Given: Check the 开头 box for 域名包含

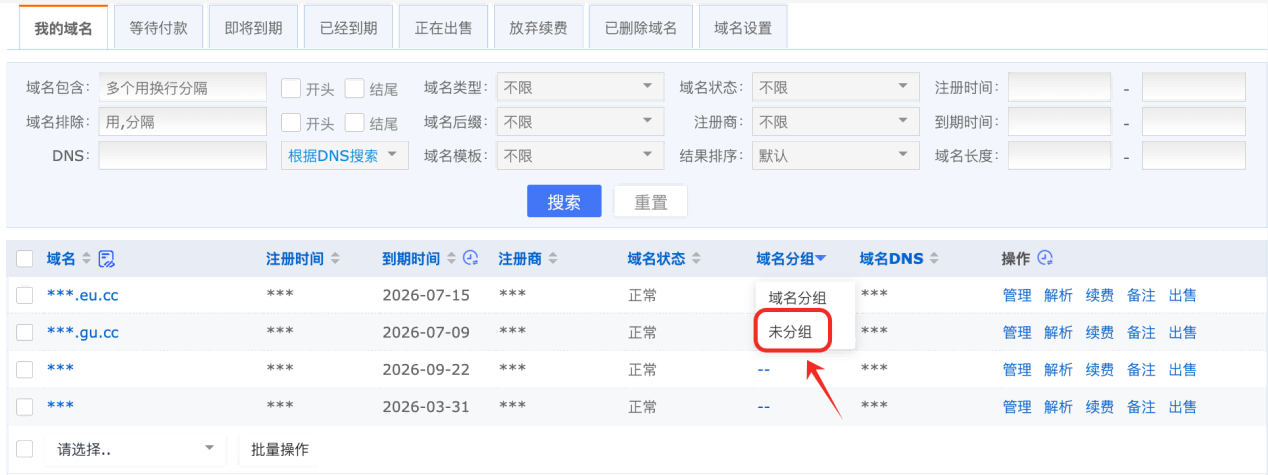Looking at the screenshot, I should [x=291, y=88].
